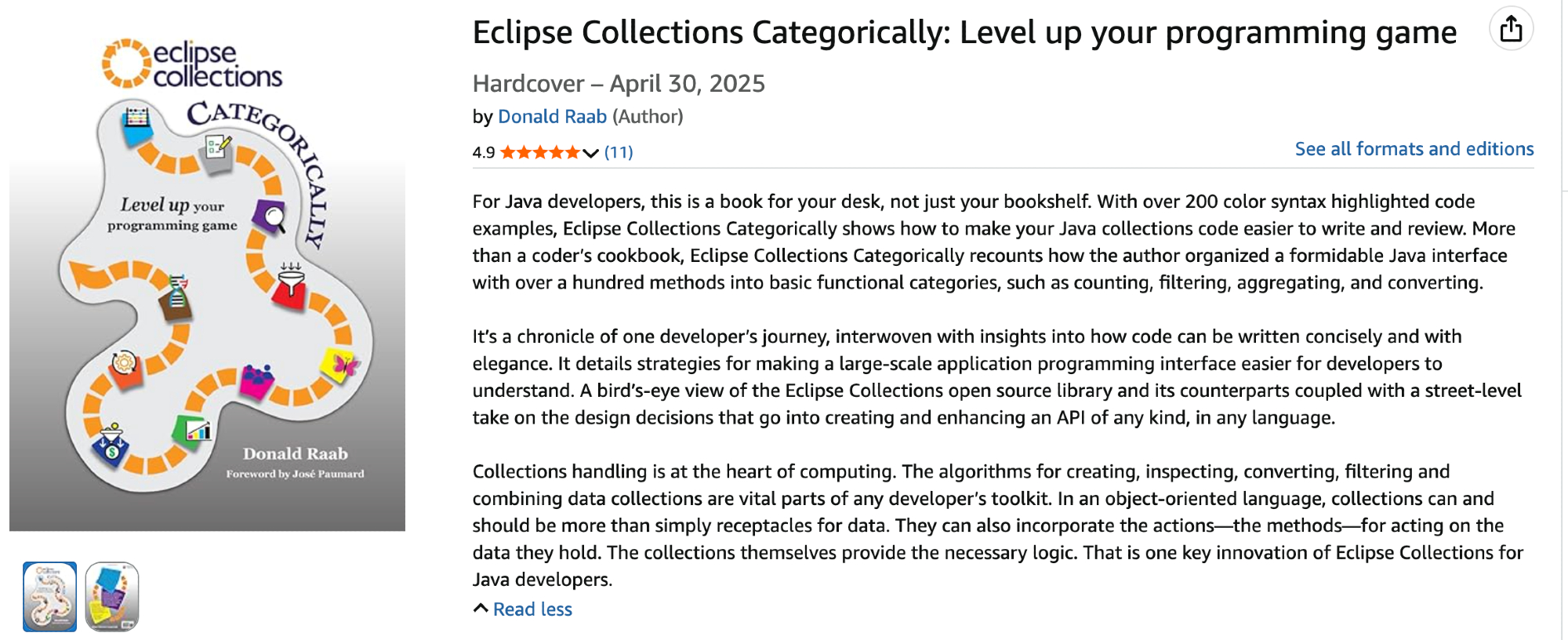Screen dimensions: 1568x640
Task: Click the brown DNA icon on cover
Action: point(177,298)
